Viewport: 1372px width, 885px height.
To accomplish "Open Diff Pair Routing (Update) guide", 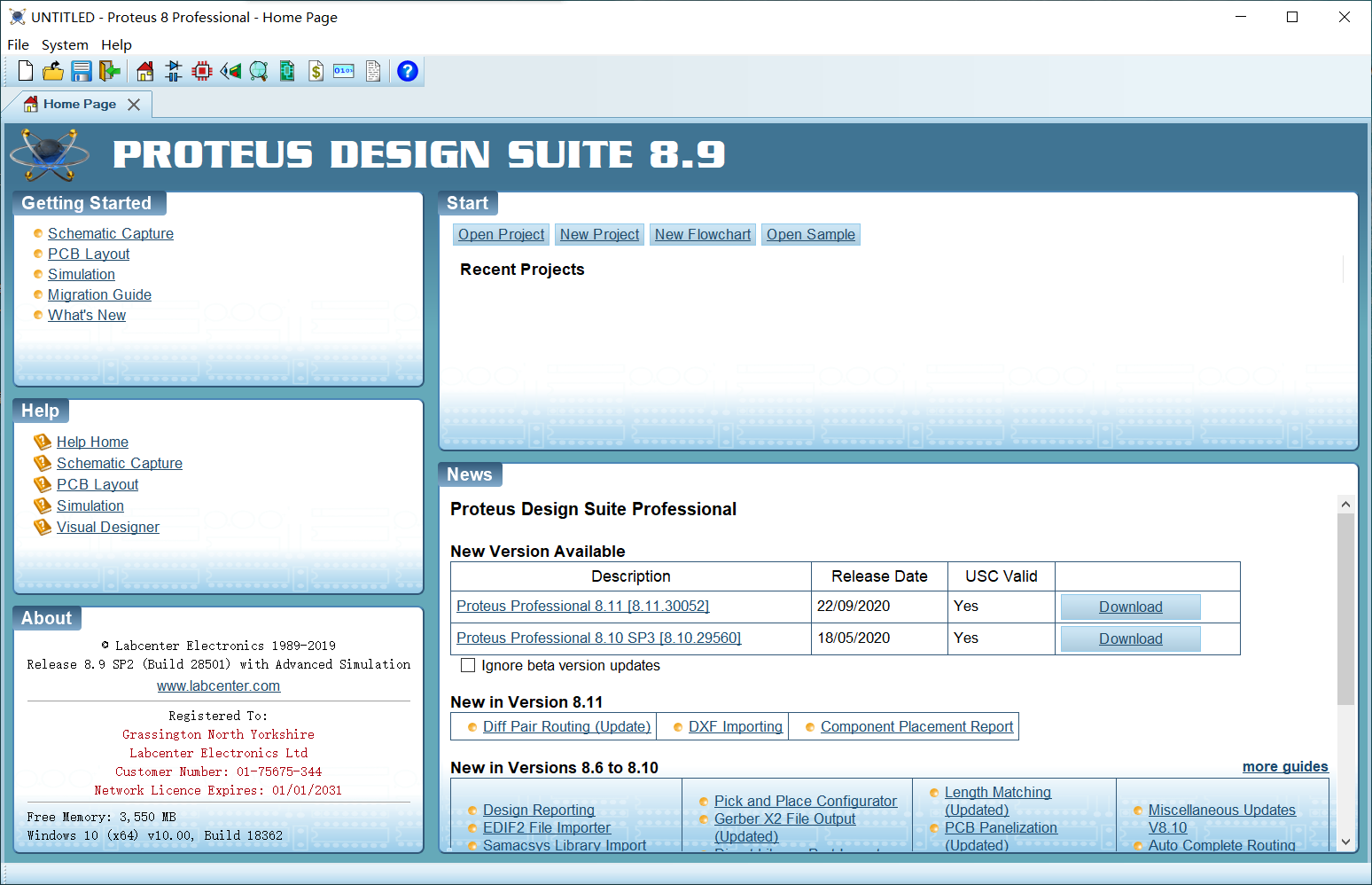I will [x=566, y=726].
